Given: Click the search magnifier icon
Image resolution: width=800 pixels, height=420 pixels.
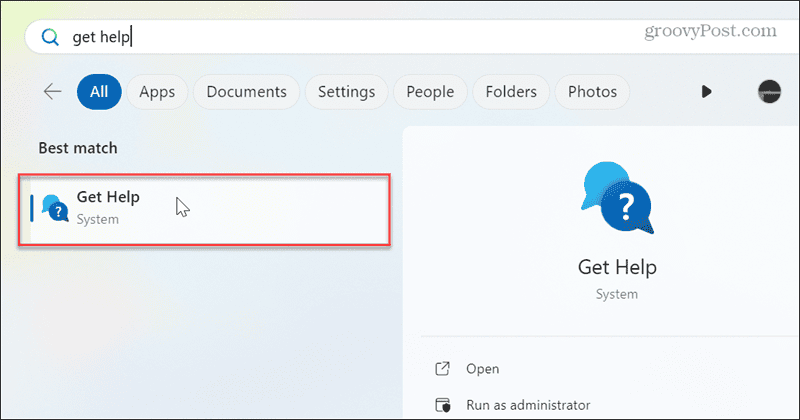Looking at the screenshot, I should [x=50, y=37].
